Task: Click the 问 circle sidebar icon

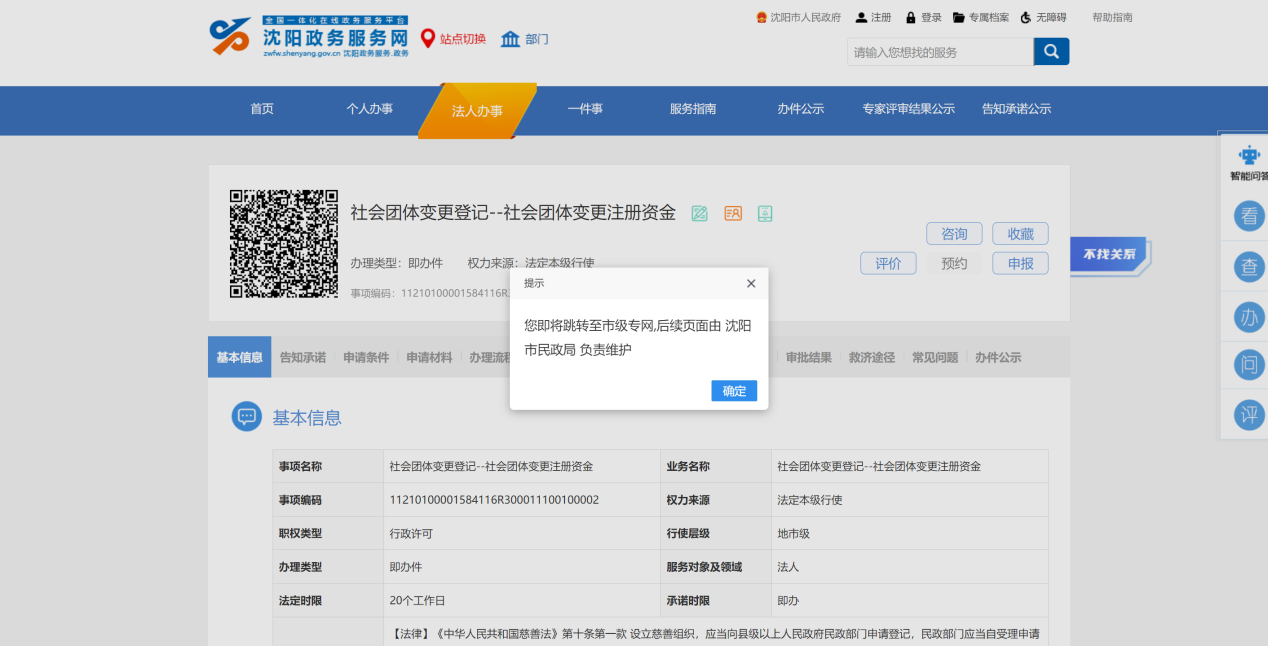Action: pos(1249,365)
